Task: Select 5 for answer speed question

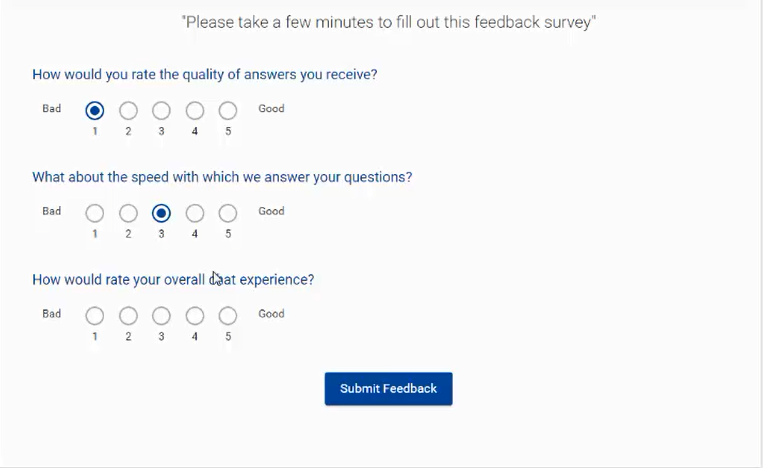Action: 228,213
